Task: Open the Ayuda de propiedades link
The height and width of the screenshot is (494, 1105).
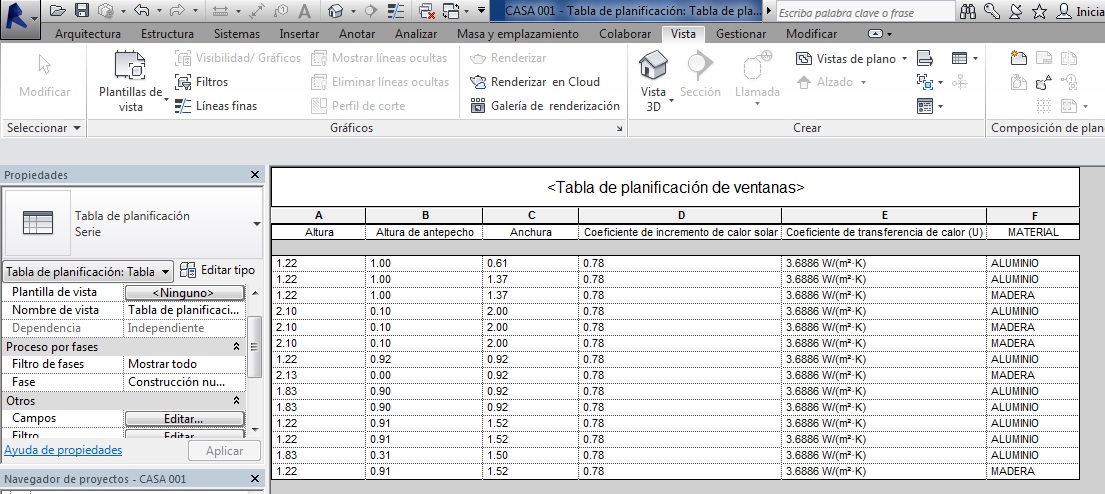Action: pyautogui.click(x=63, y=451)
